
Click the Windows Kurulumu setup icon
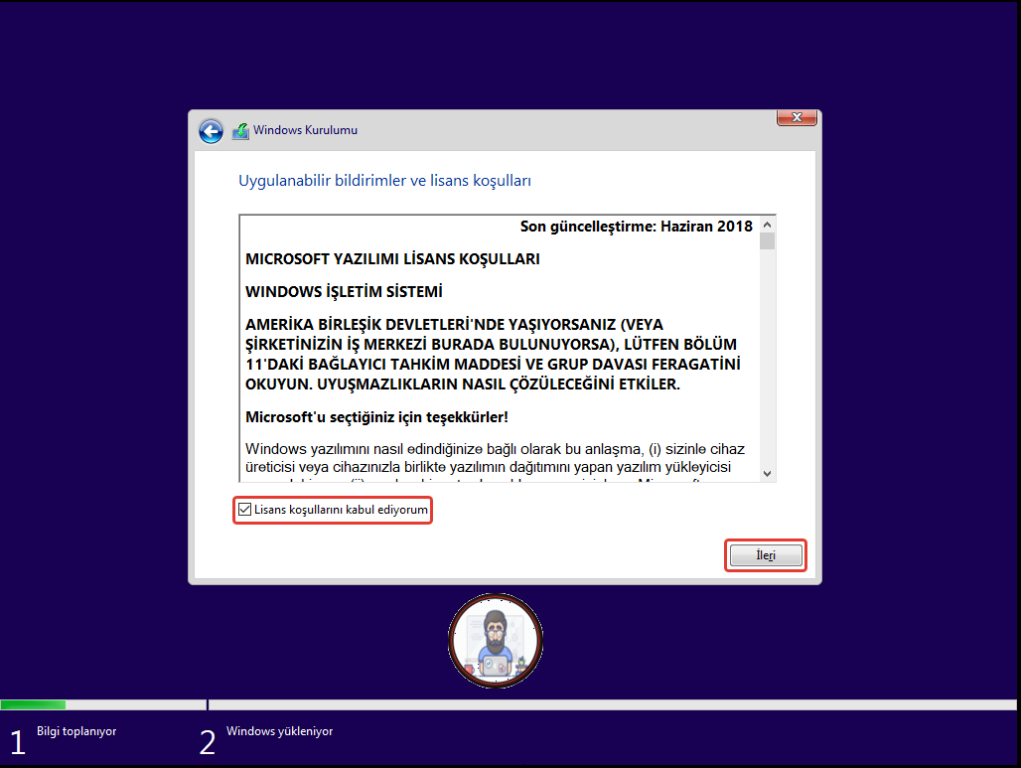(x=240, y=131)
